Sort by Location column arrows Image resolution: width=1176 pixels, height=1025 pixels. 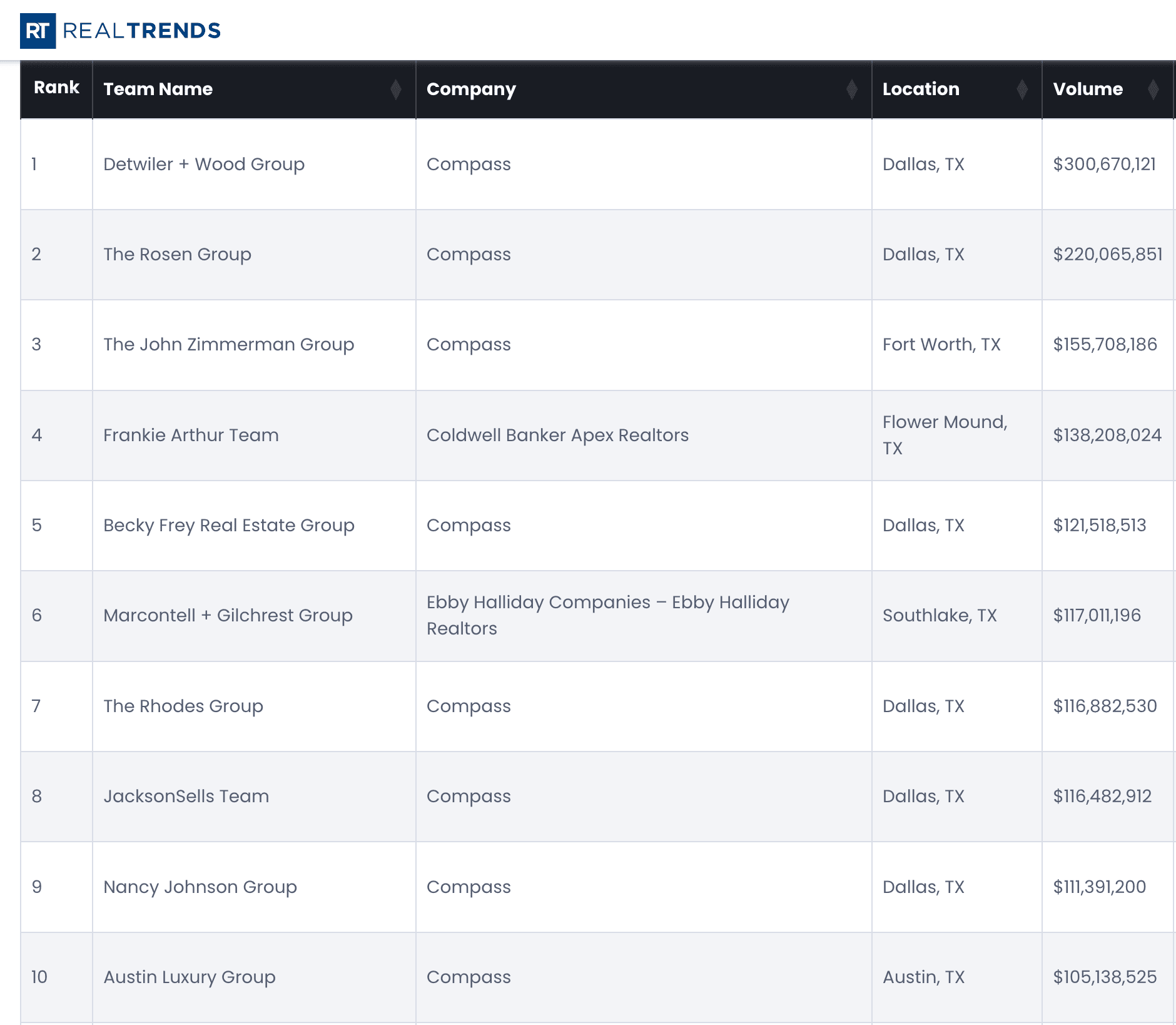click(1022, 89)
